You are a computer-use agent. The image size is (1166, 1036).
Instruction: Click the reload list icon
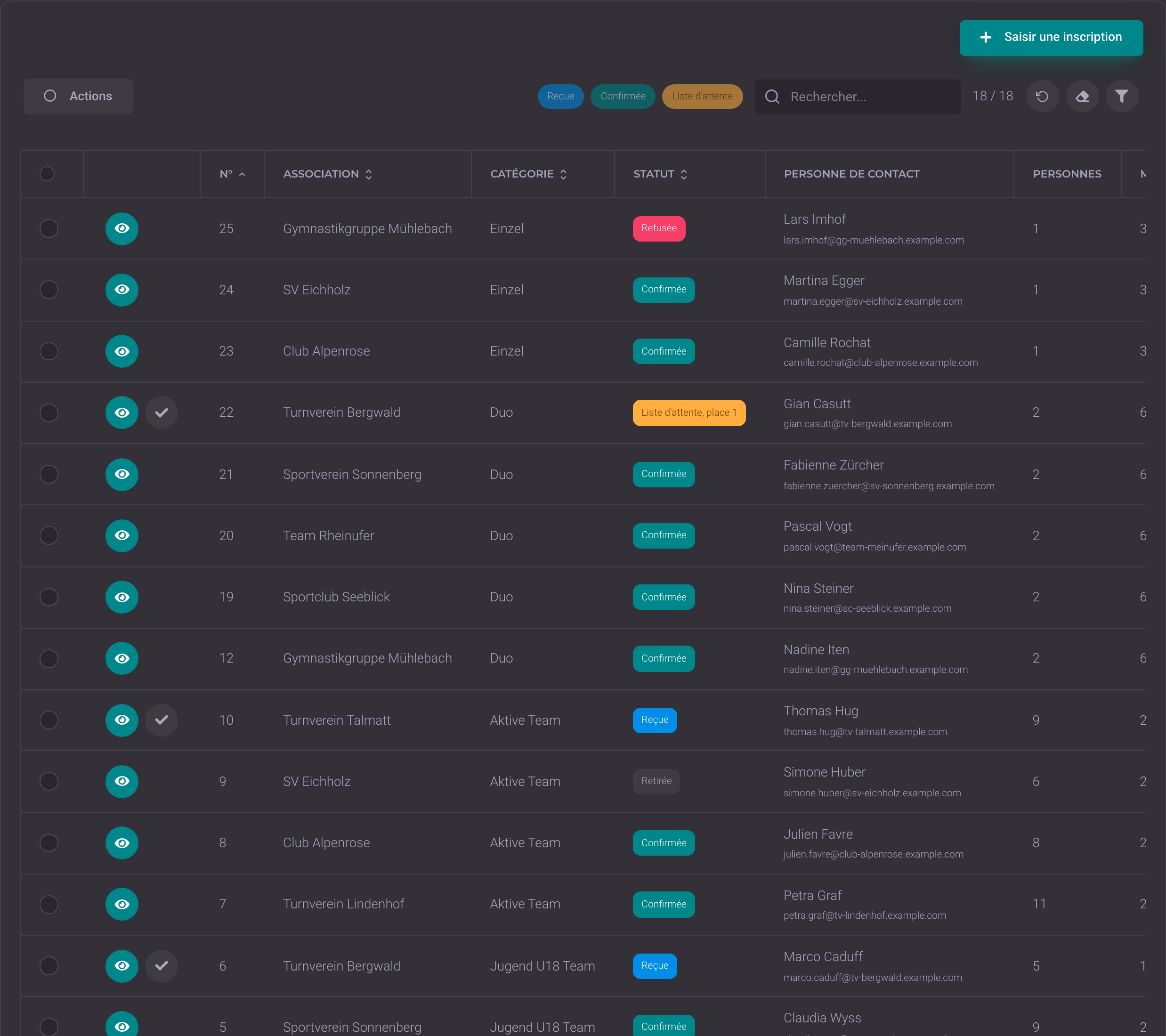point(1042,97)
